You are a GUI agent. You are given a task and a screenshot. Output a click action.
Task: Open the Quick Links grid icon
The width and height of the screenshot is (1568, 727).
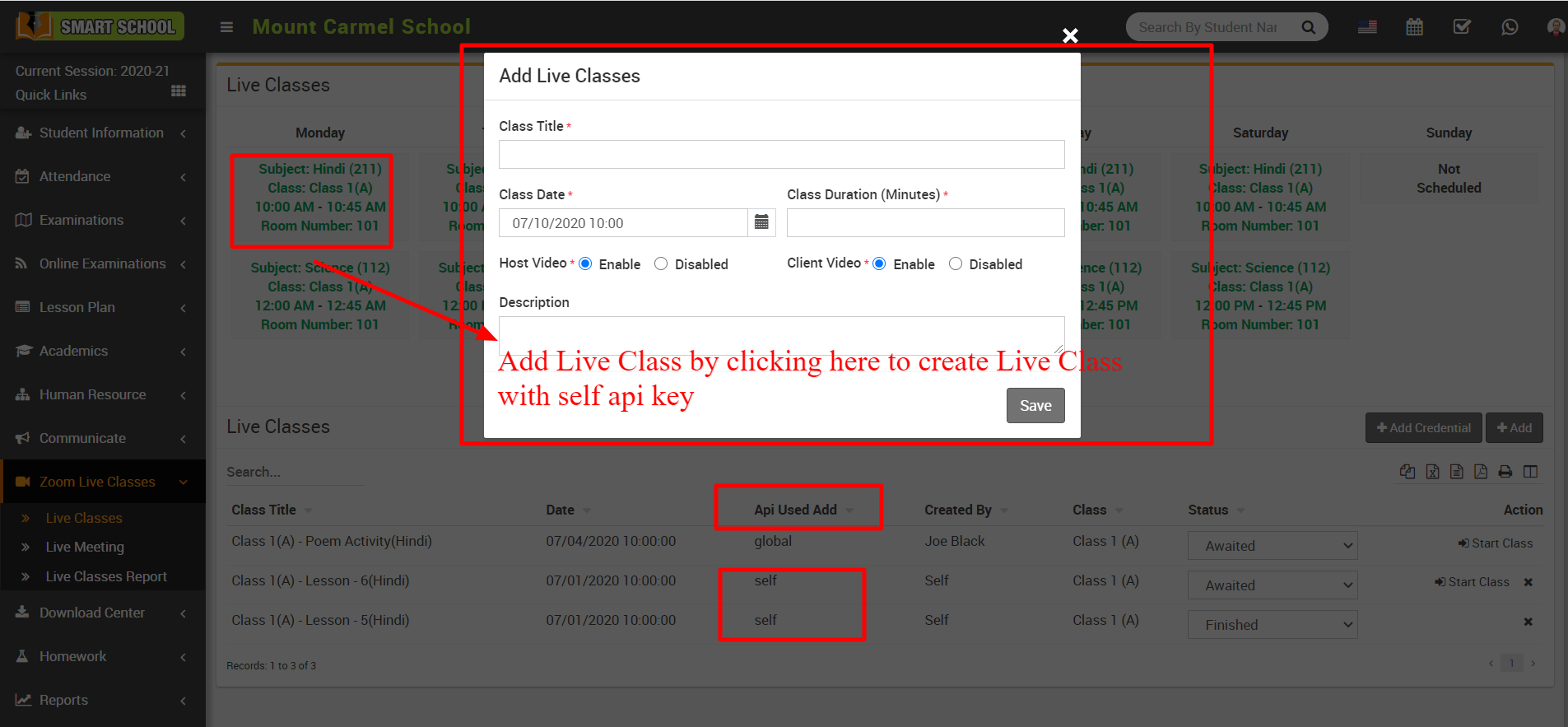pos(178,91)
